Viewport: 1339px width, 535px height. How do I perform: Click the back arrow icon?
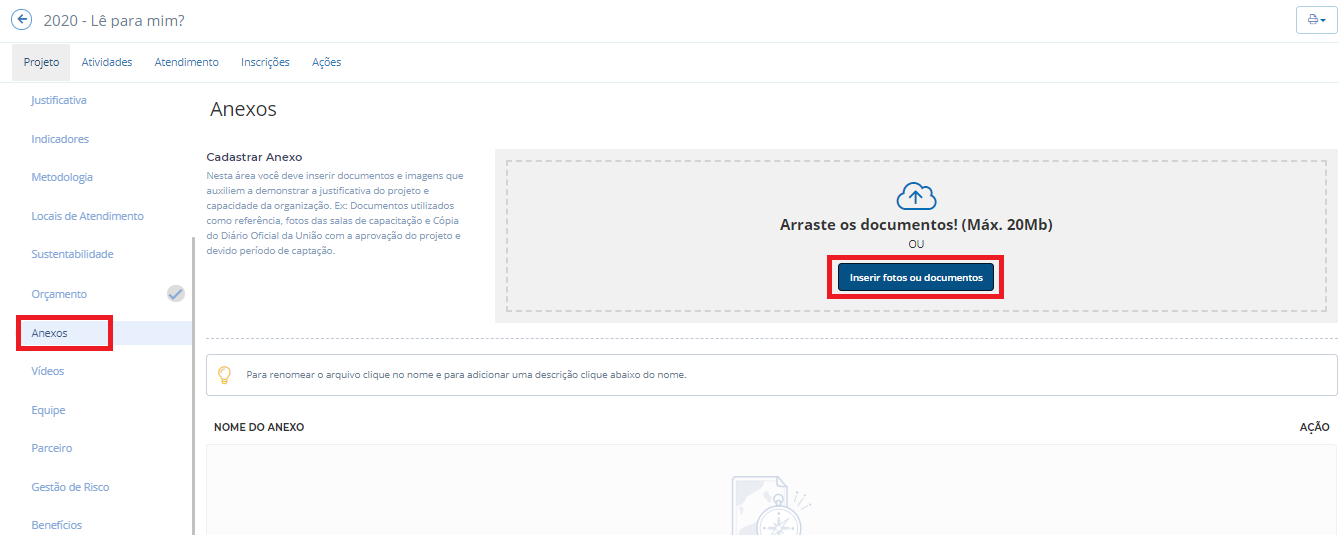pos(21,20)
